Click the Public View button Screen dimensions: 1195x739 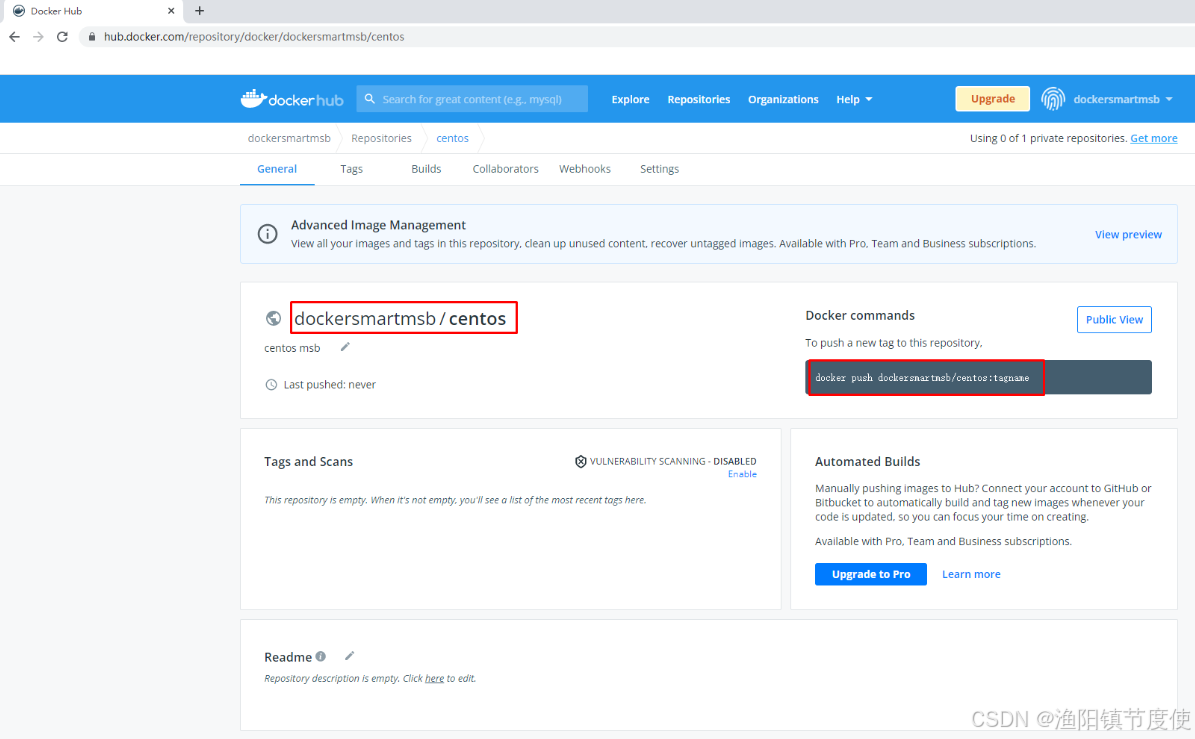coord(1114,319)
